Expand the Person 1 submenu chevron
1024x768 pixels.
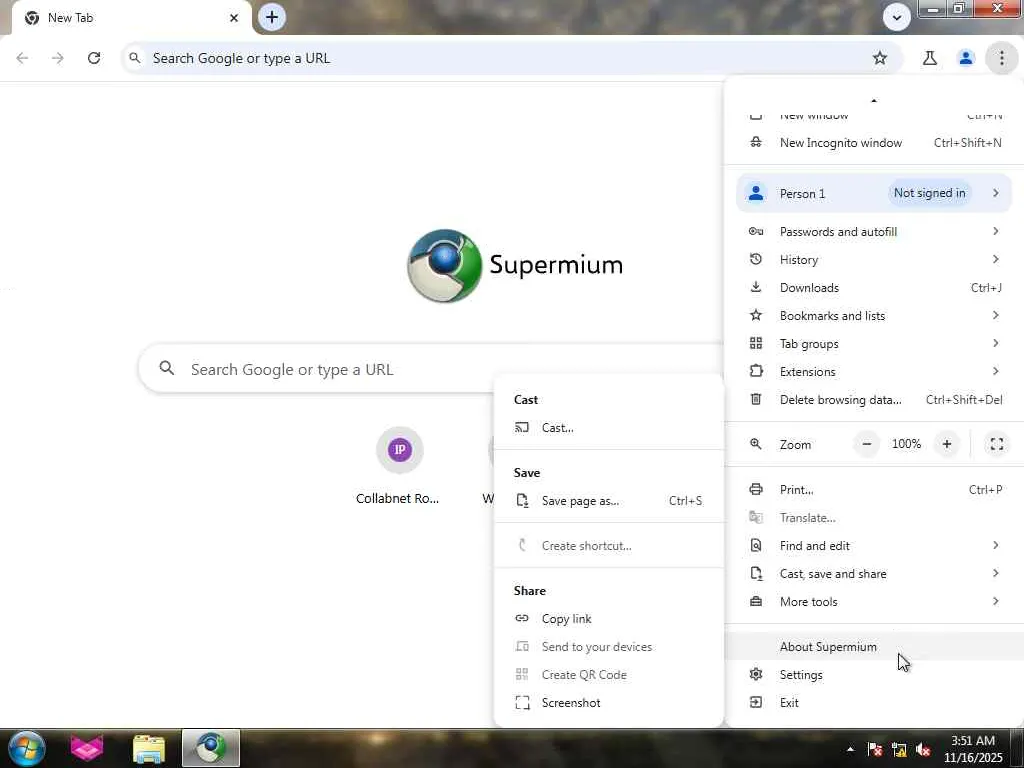point(995,193)
